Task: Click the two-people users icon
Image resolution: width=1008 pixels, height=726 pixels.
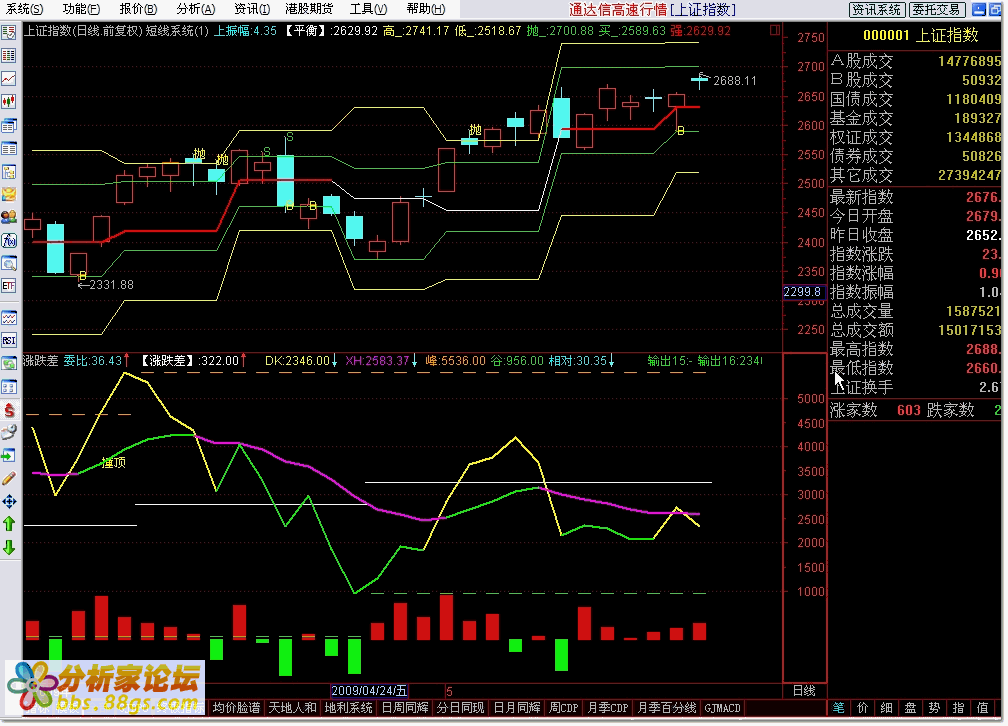Action: pyautogui.click(x=9, y=217)
